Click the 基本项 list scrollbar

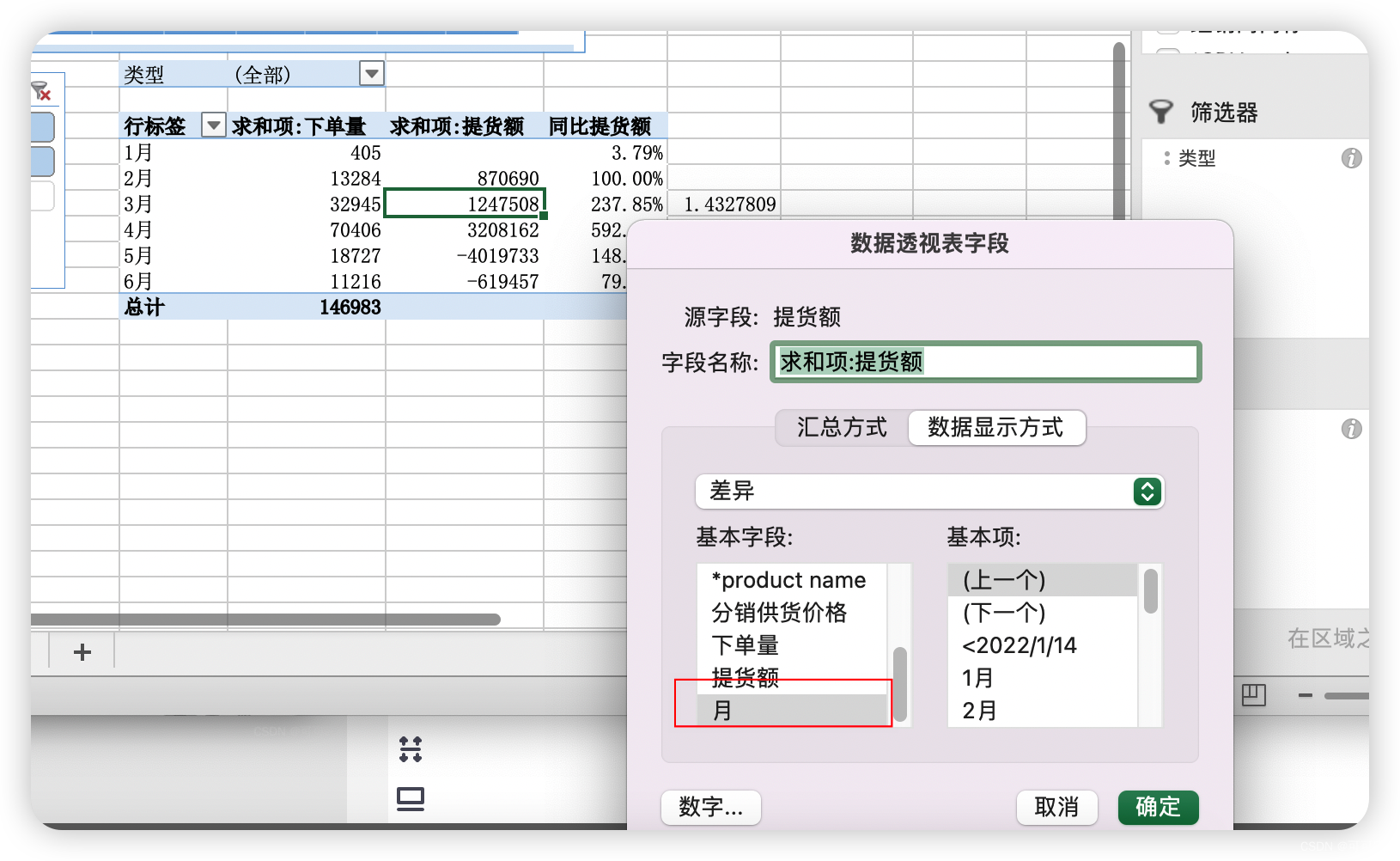(1151, 591)
